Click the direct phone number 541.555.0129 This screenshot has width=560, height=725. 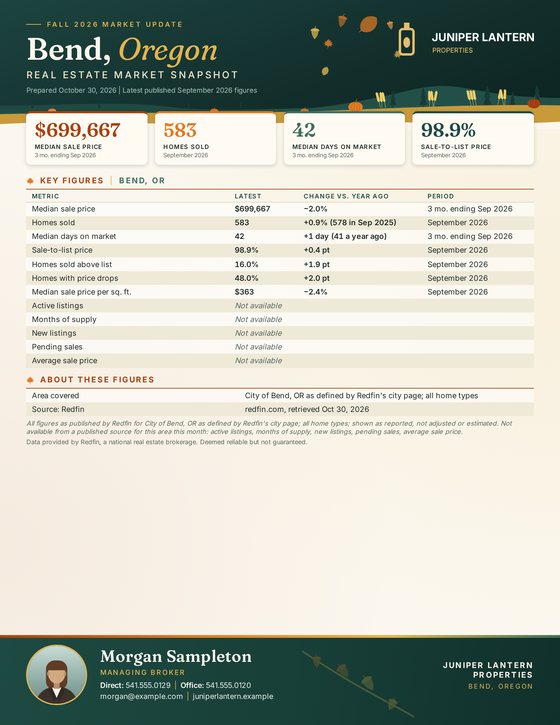[148, 685]
